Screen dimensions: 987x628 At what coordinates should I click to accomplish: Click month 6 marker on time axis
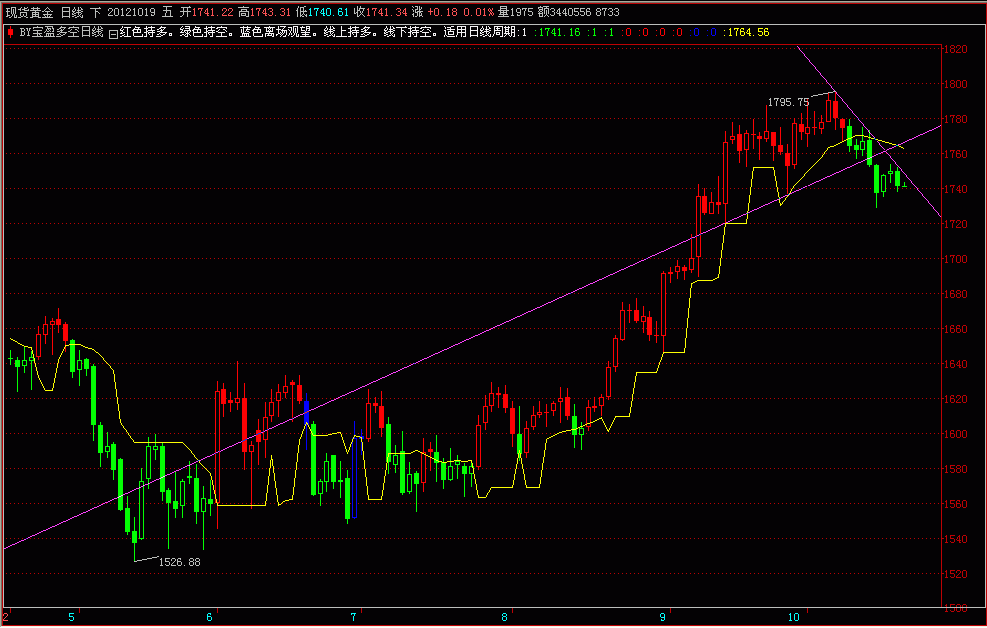[210, 617]
